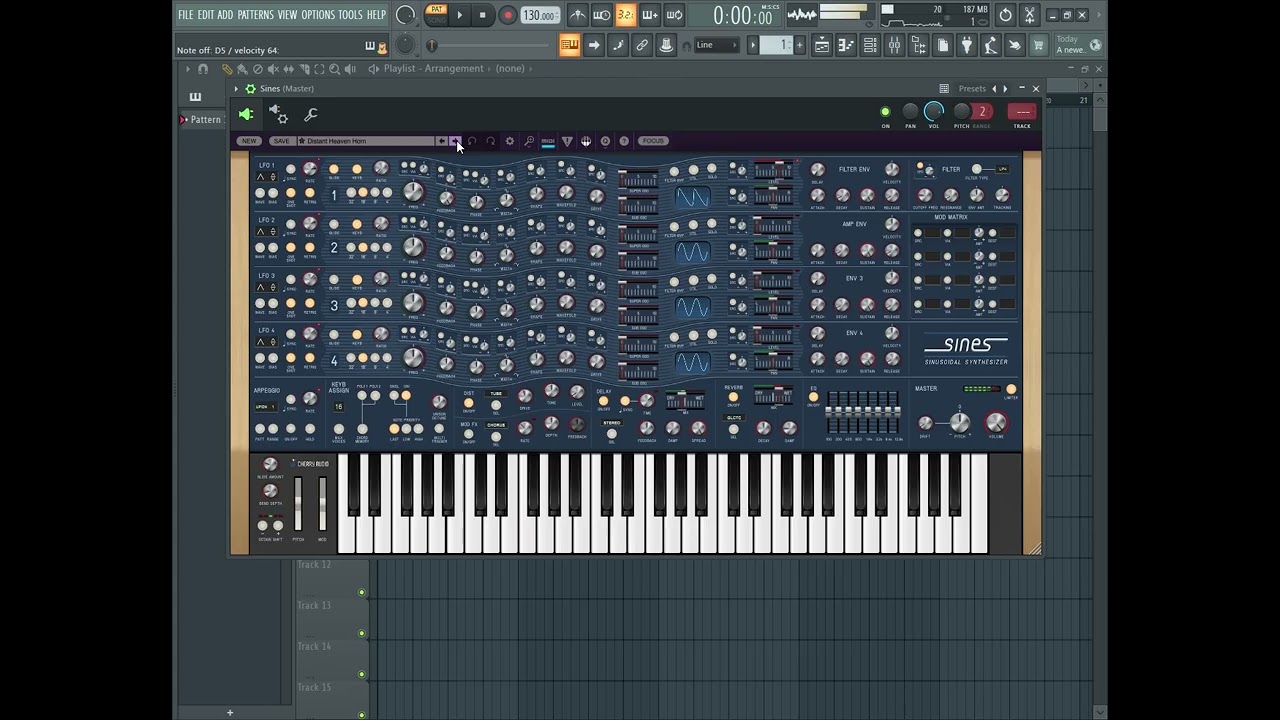The height and width of the screenshot is (720, 1280).
Task: Open the Channel rack view icon
Action: coord(870,45)
